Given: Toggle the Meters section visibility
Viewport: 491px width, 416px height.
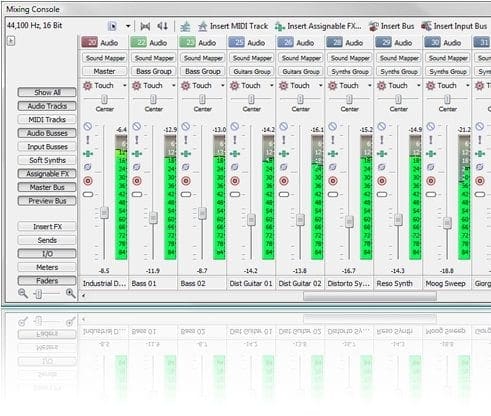Looking at the screenshot, I should pyautogui.click(x=47, y=267).
